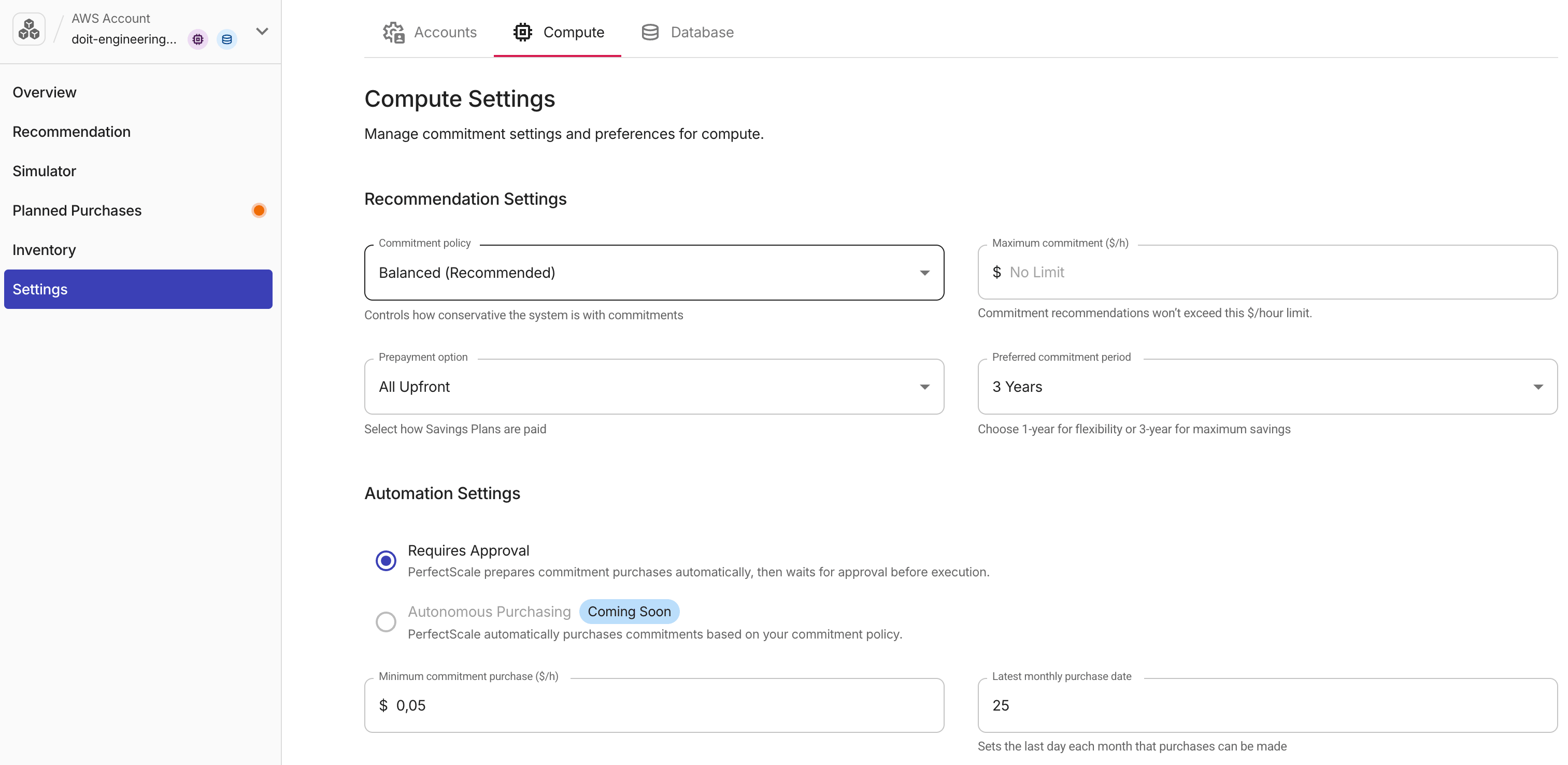This screenshot has height=765, width=1568.
Task: Click the Compute Settings heading
Action: tap(460, 98)
